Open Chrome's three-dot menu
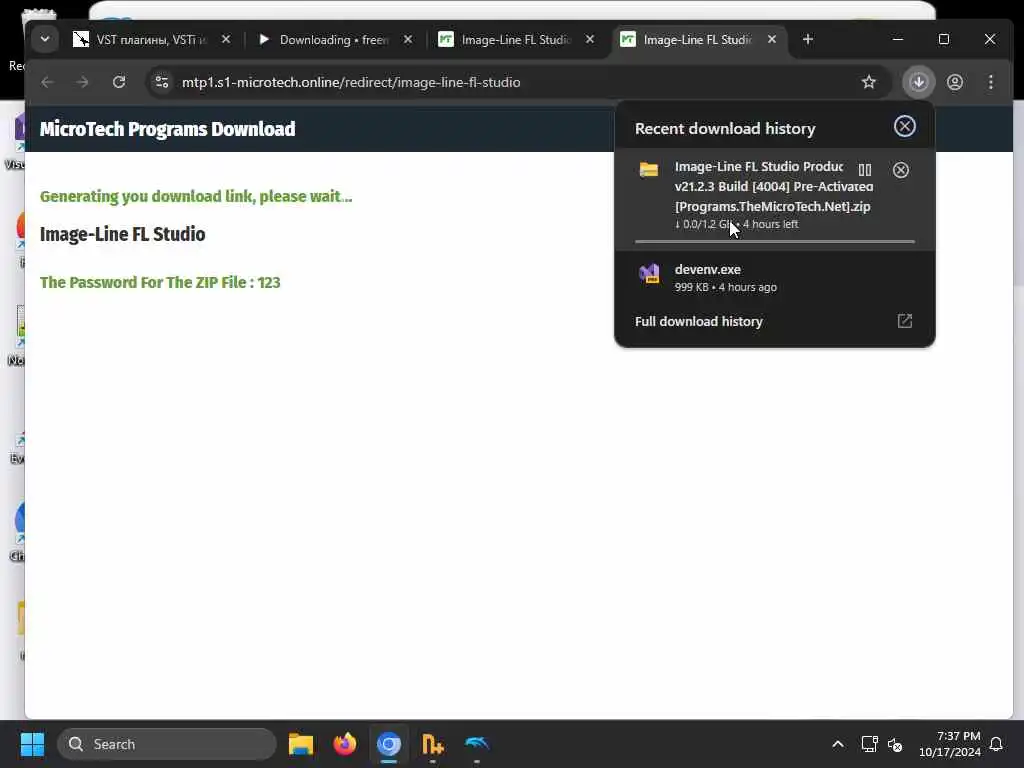1024x768 pixels. pos(991,82)
